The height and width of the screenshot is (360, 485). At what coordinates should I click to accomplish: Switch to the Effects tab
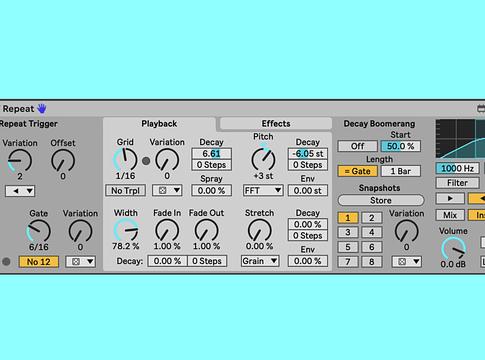pyautogui.click(x=276, y=124)
